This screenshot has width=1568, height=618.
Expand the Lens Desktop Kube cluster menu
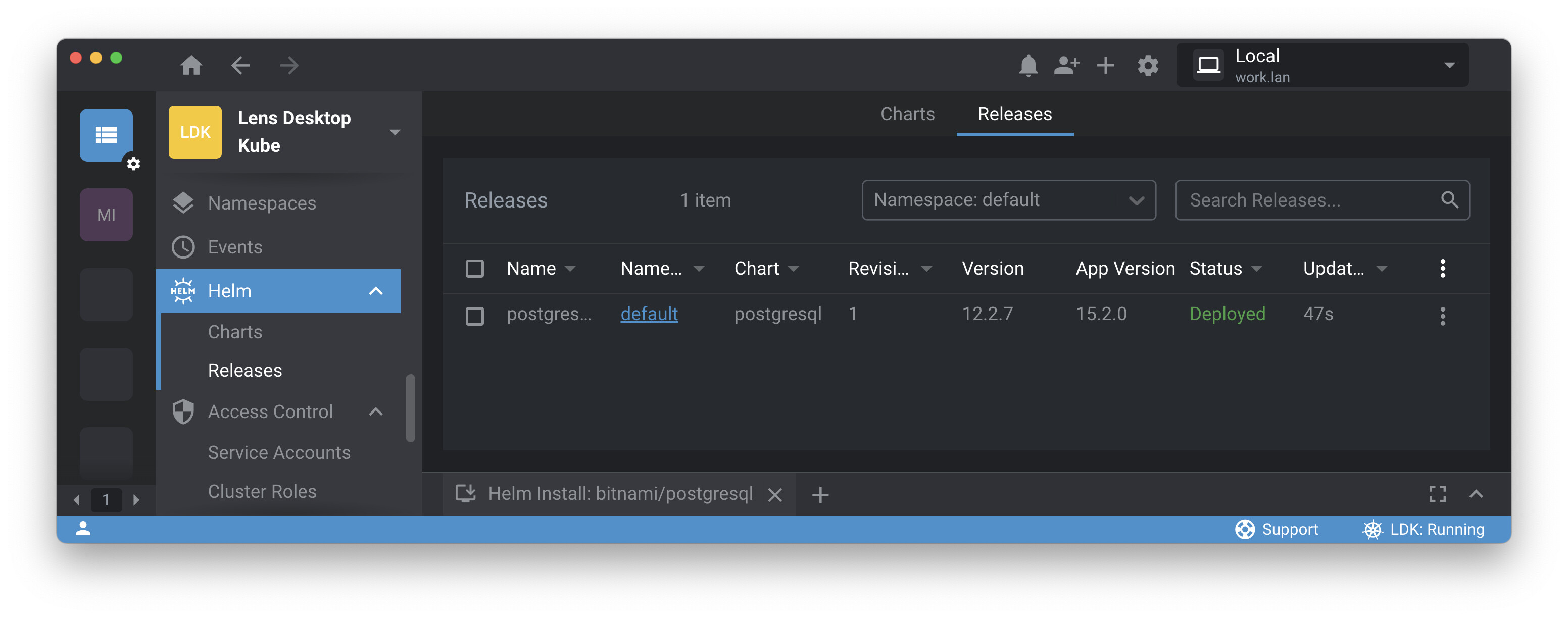point(395,132)
